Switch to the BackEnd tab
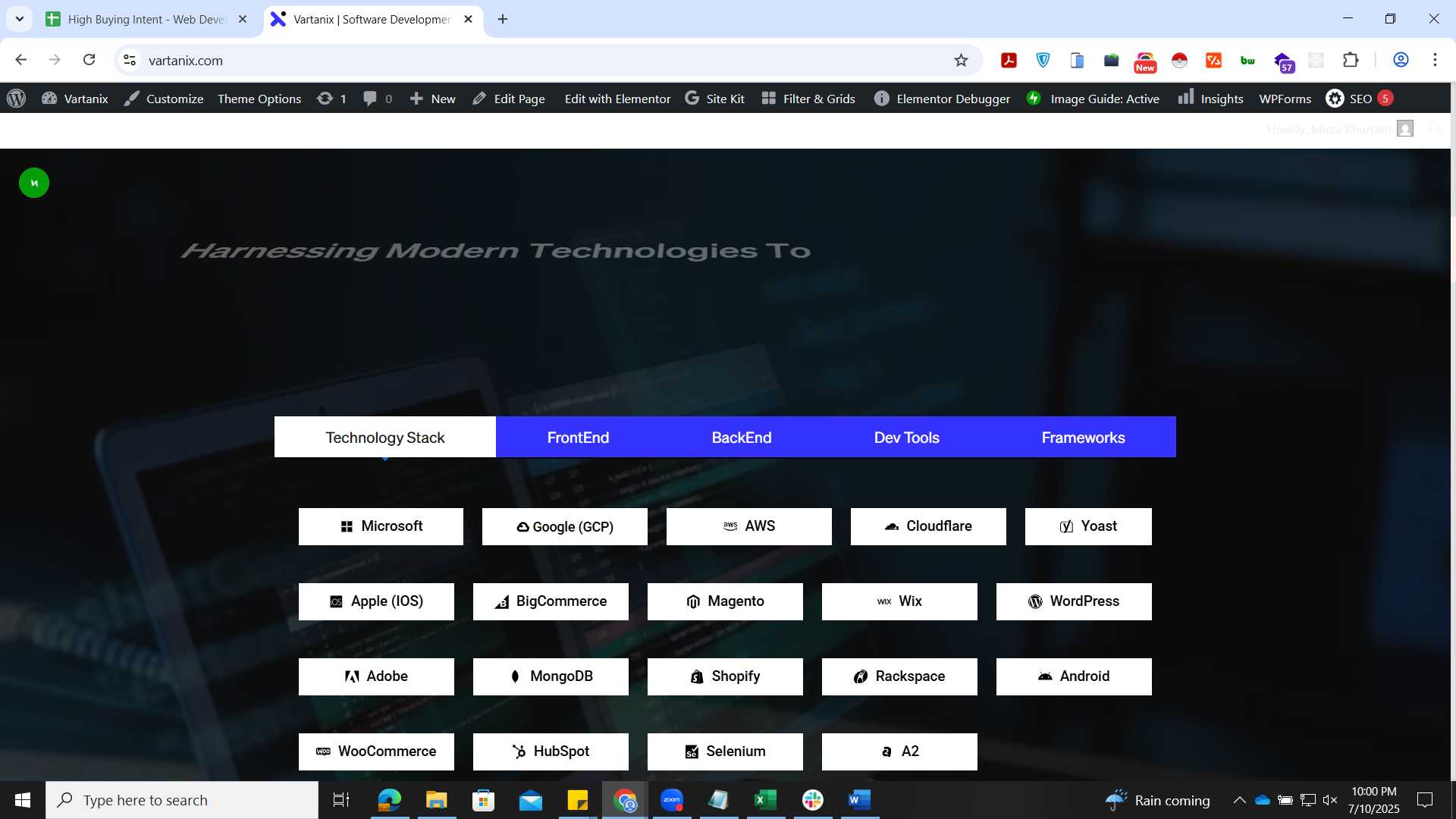Viewport: 1456px width, 819px height. pos(742,437)
